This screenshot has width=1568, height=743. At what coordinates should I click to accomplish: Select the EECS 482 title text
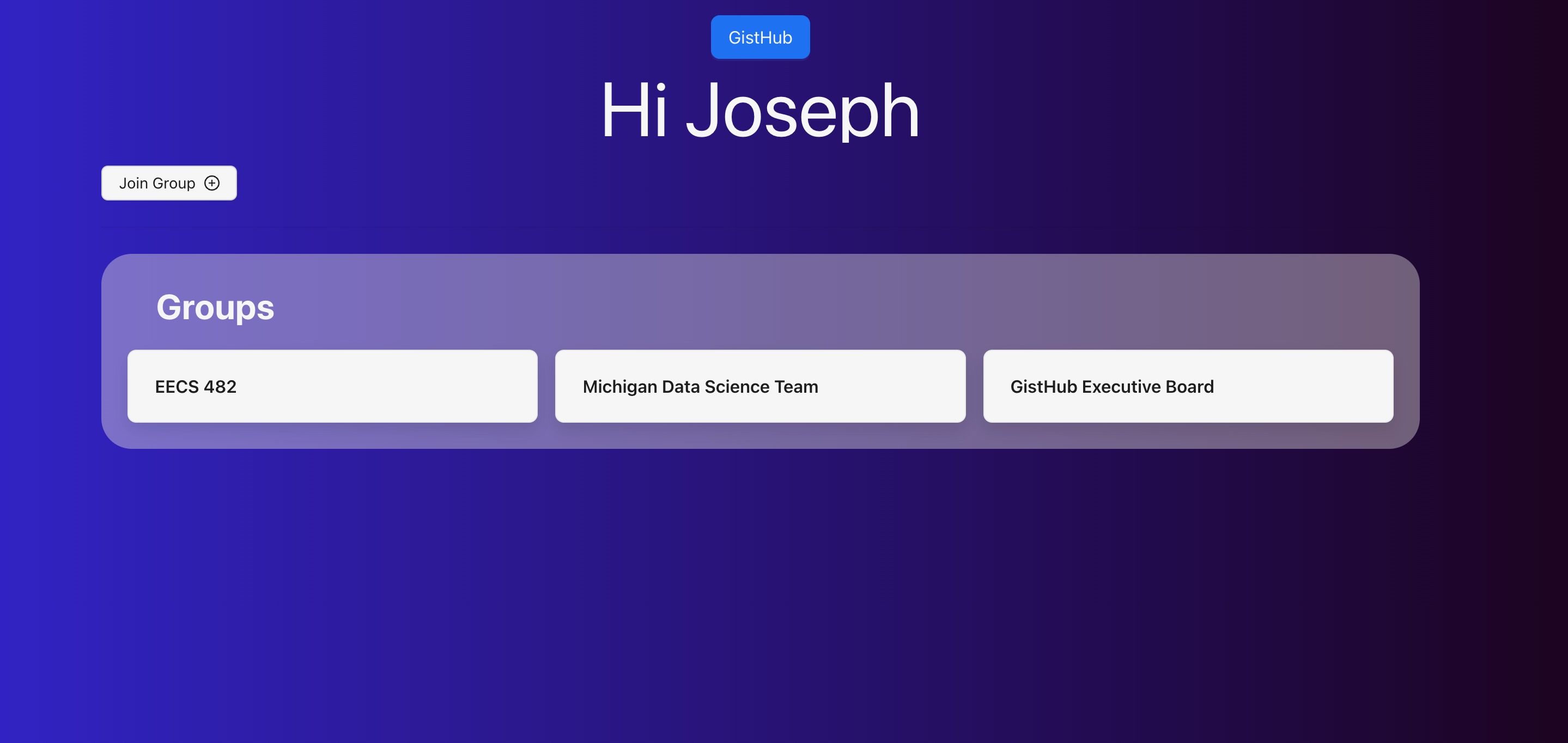[x=196, y=386]
